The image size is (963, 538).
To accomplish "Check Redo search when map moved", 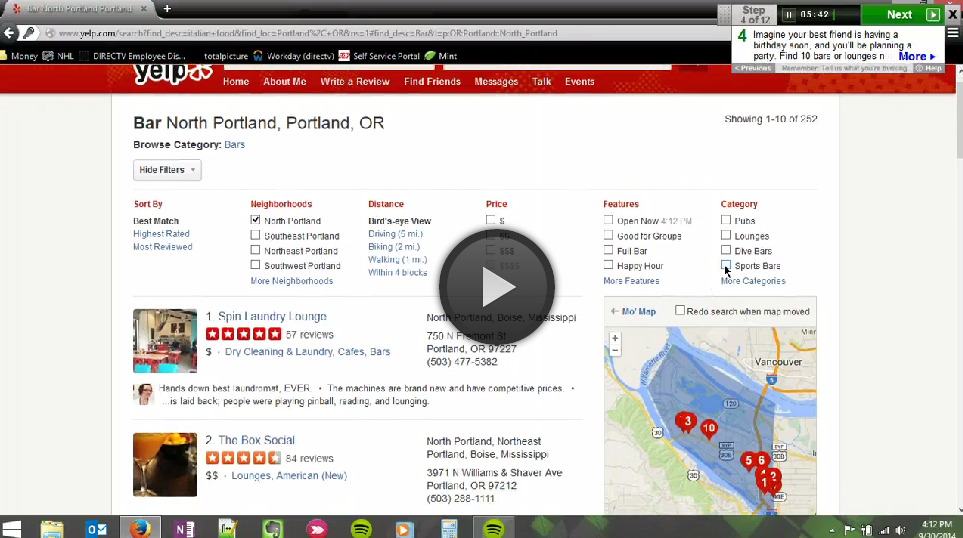I will (680, 311).
